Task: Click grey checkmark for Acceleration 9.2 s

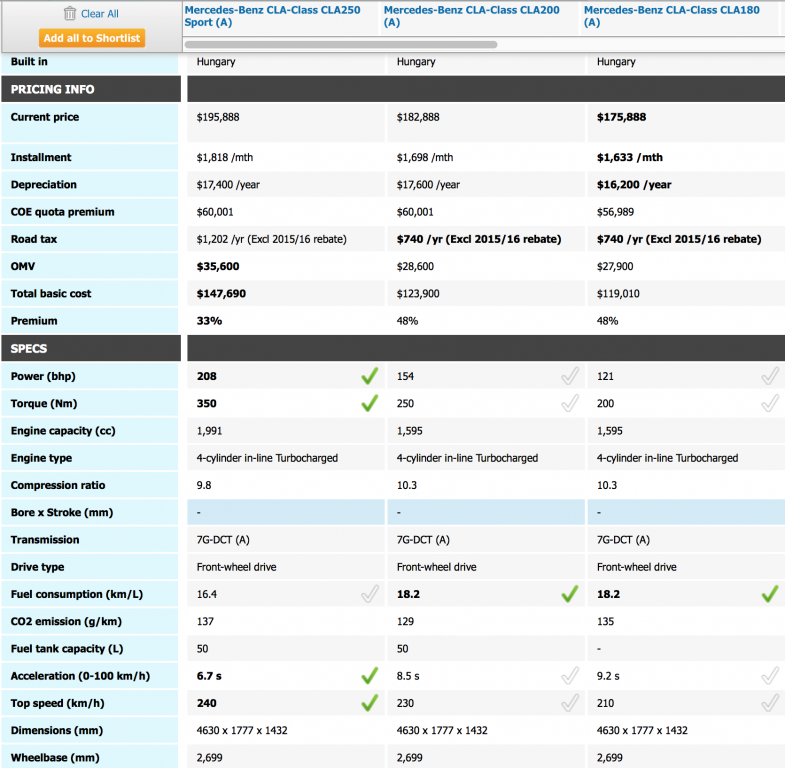Action: click(770, 676)
